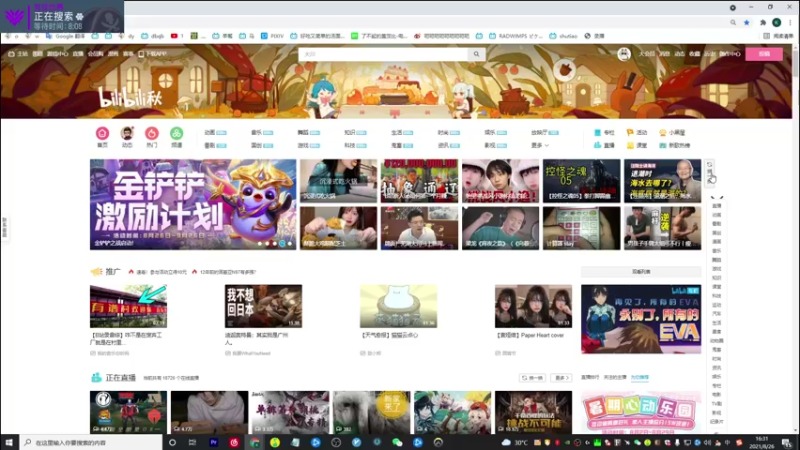Click the browser zoom magnifier icon in address bar
The image size is (800, 450).
pos(733,22)
